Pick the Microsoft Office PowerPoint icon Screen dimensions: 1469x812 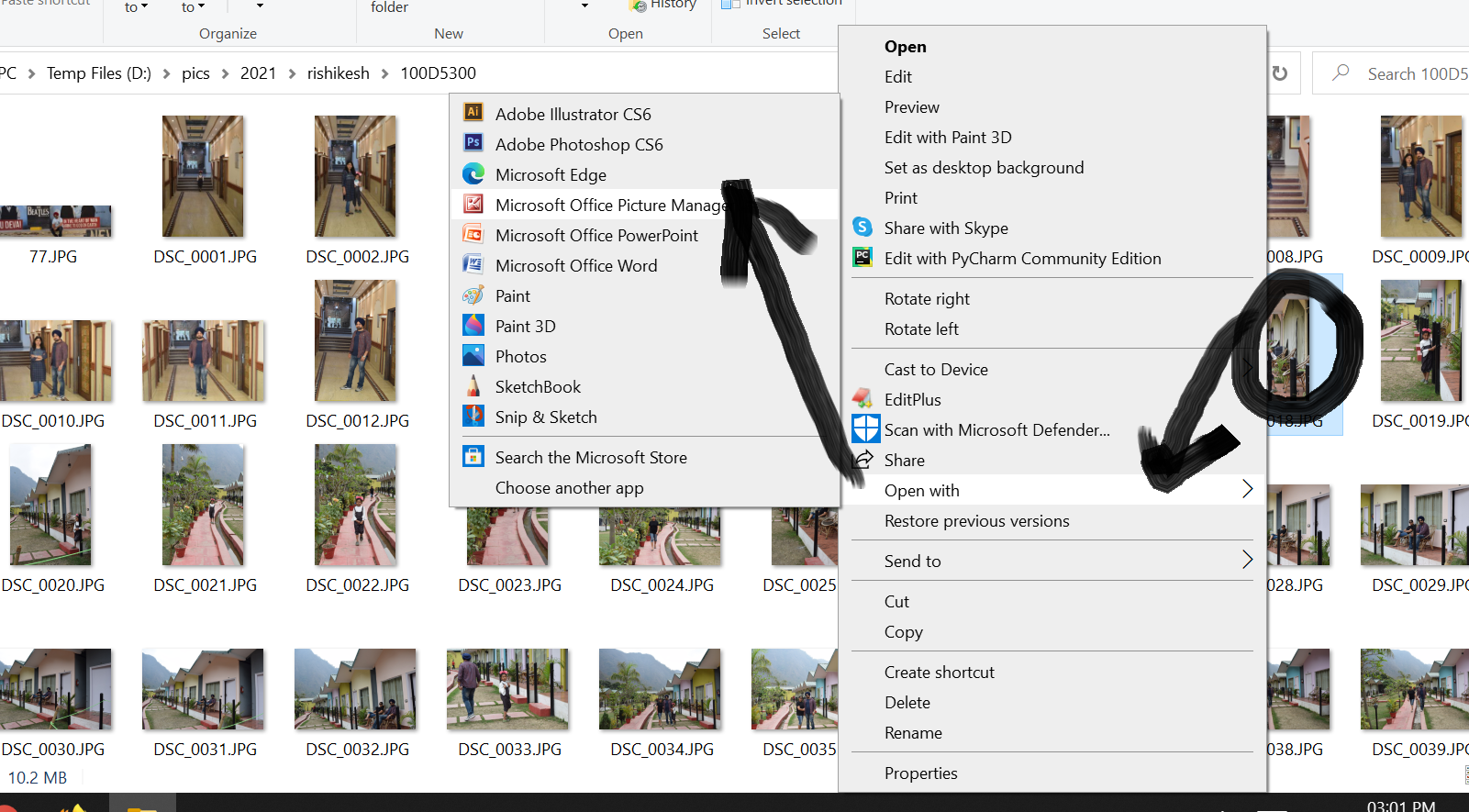473,234
